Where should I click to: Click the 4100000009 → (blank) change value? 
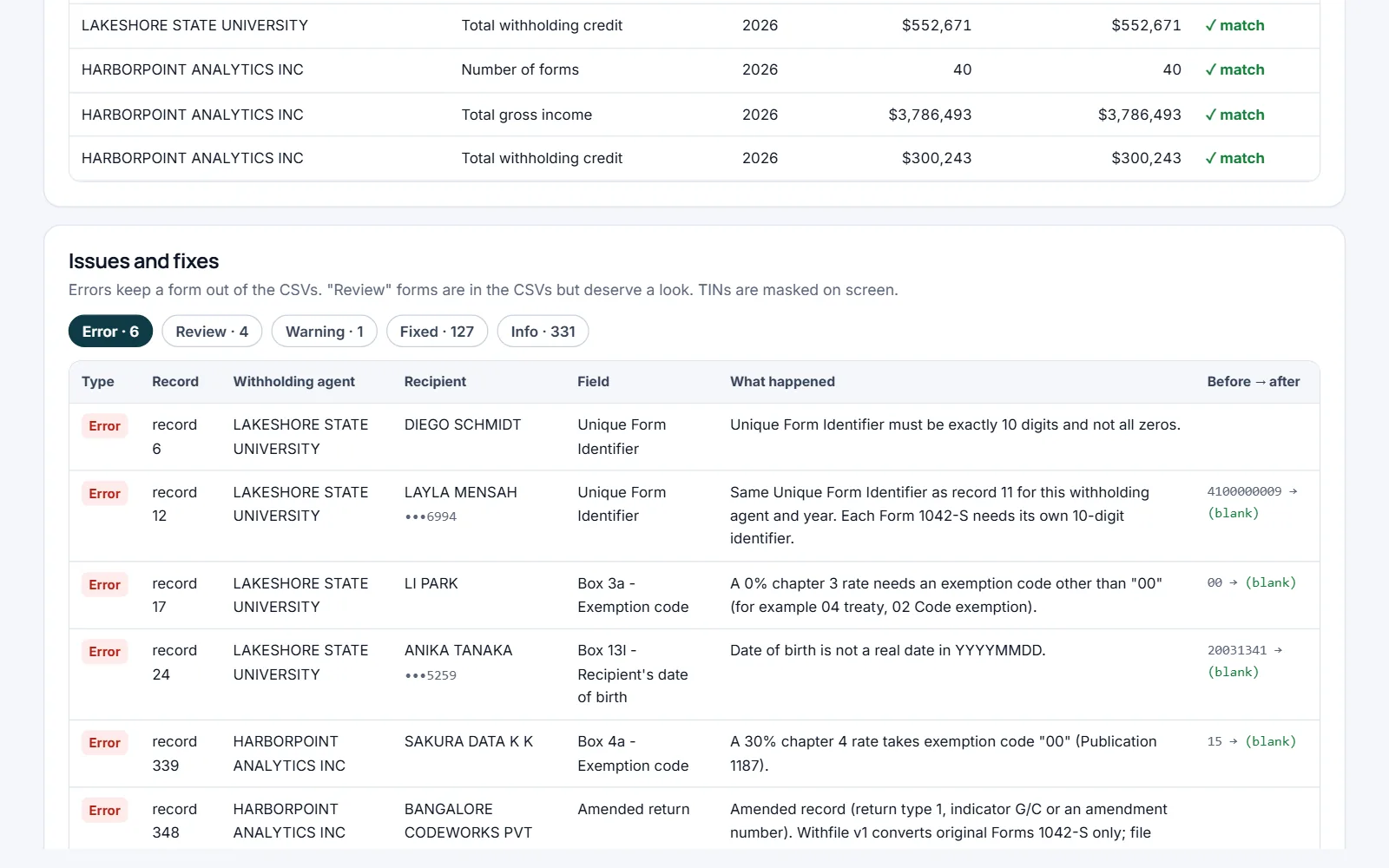pyautogui.click(x=1252, y=502)
